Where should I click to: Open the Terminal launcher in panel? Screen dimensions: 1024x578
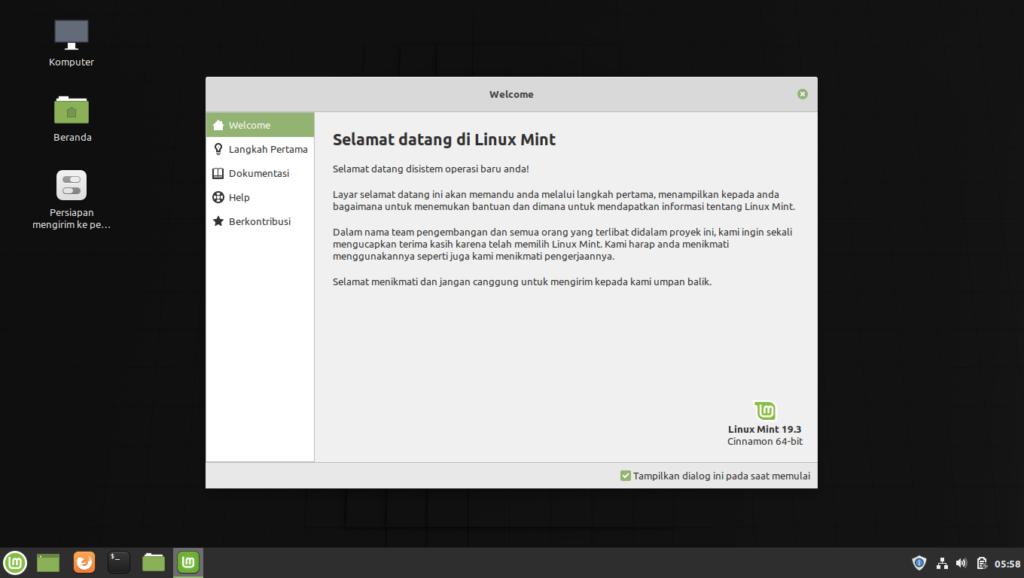tap(118, 562)
